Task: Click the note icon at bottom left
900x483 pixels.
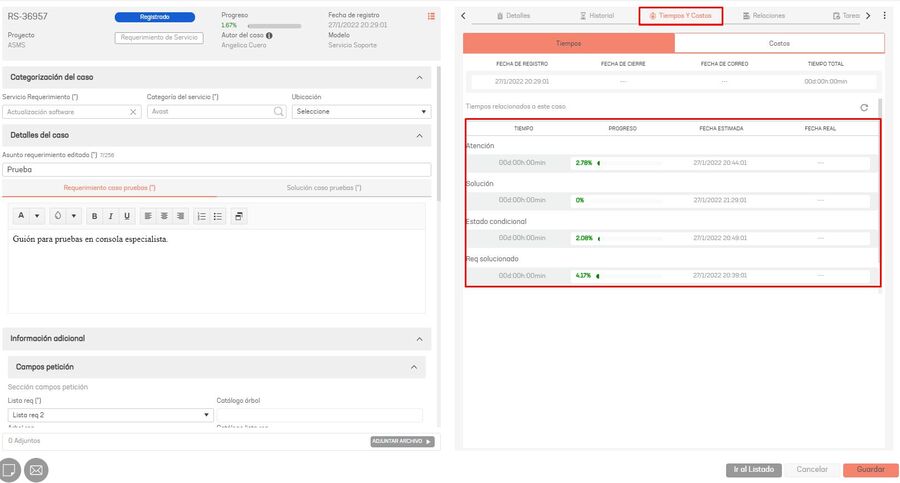Action: click(x=9, y=469)
